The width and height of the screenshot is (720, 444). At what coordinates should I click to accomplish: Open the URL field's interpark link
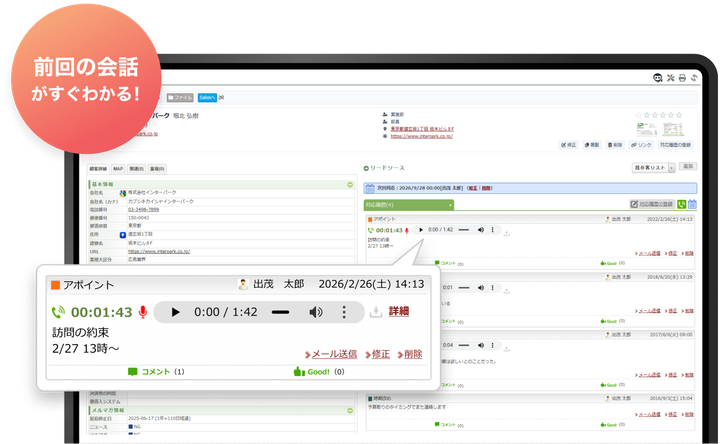[159, 252]
